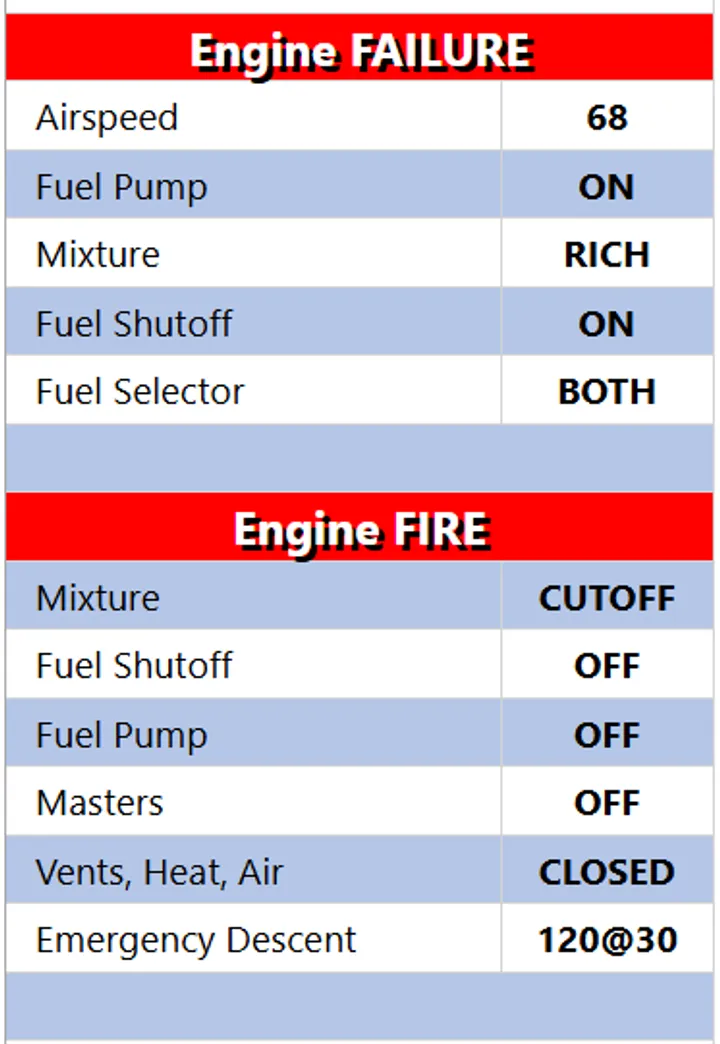Click the Masters OFF value
Image resolution: width=720 pixels, height=1044 pixels.
point(607,803)
